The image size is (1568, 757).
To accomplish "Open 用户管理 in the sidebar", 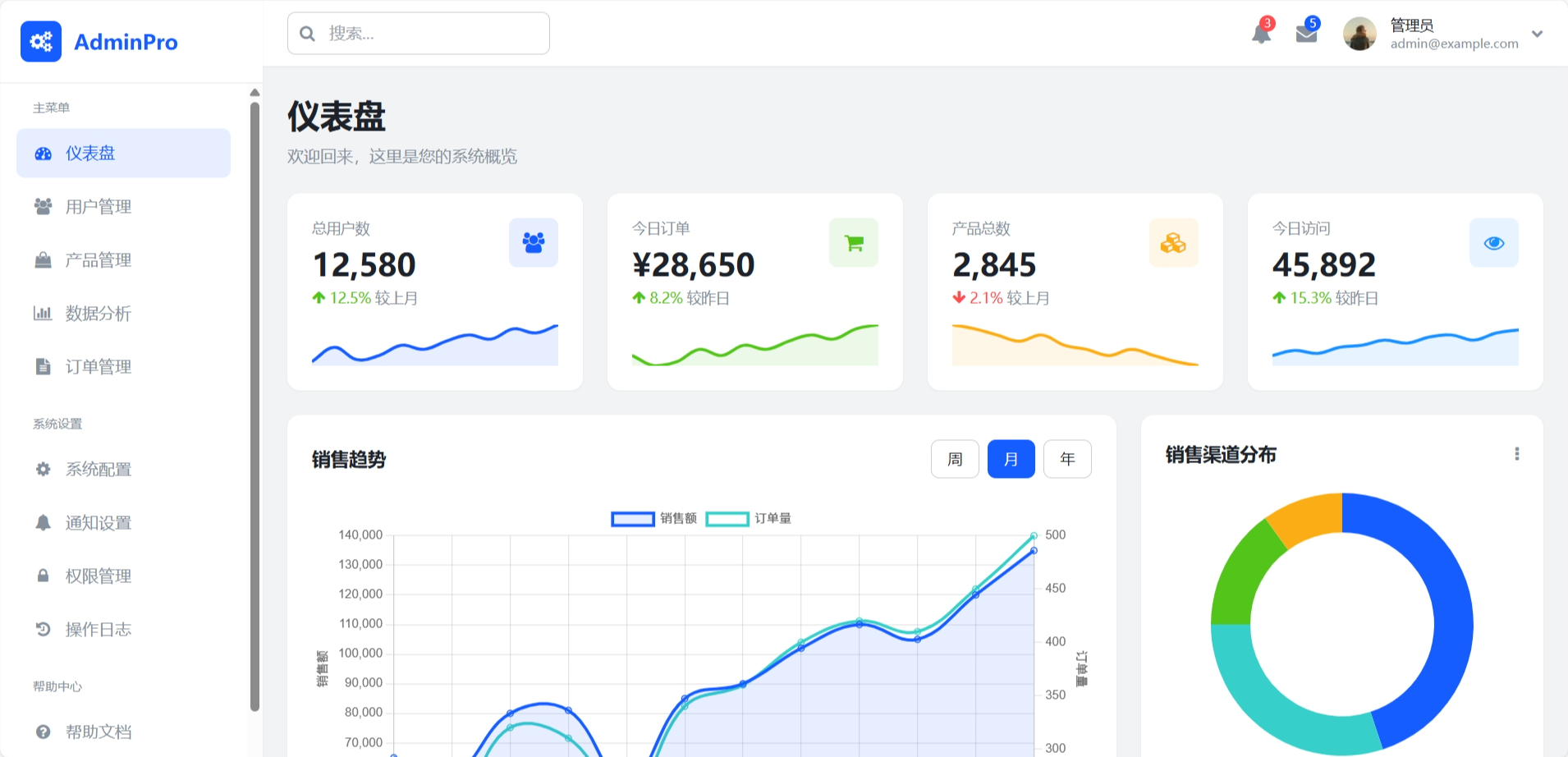I will tap(99, 207).
